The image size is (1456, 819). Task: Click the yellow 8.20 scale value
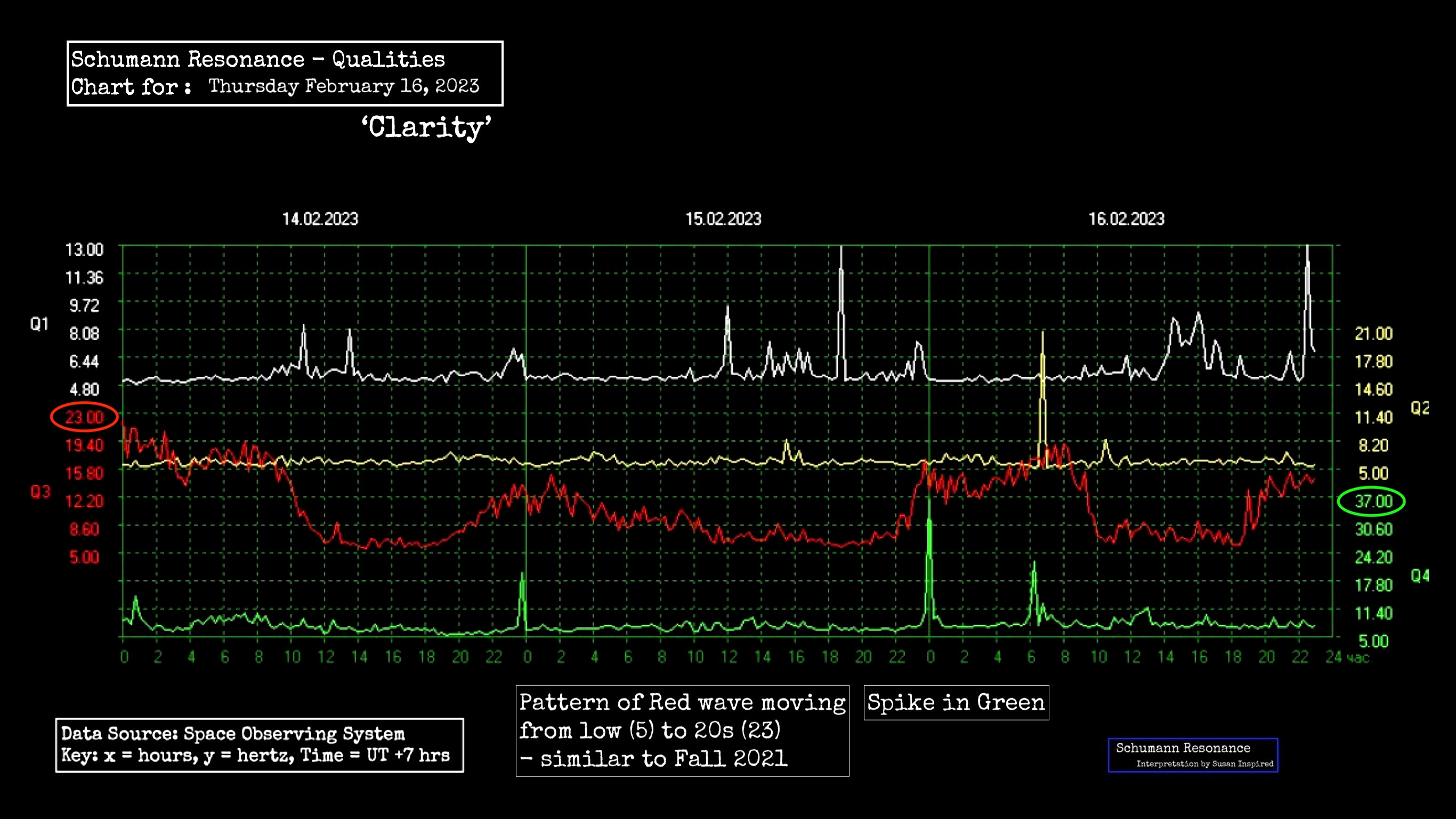click(1373, 445)
